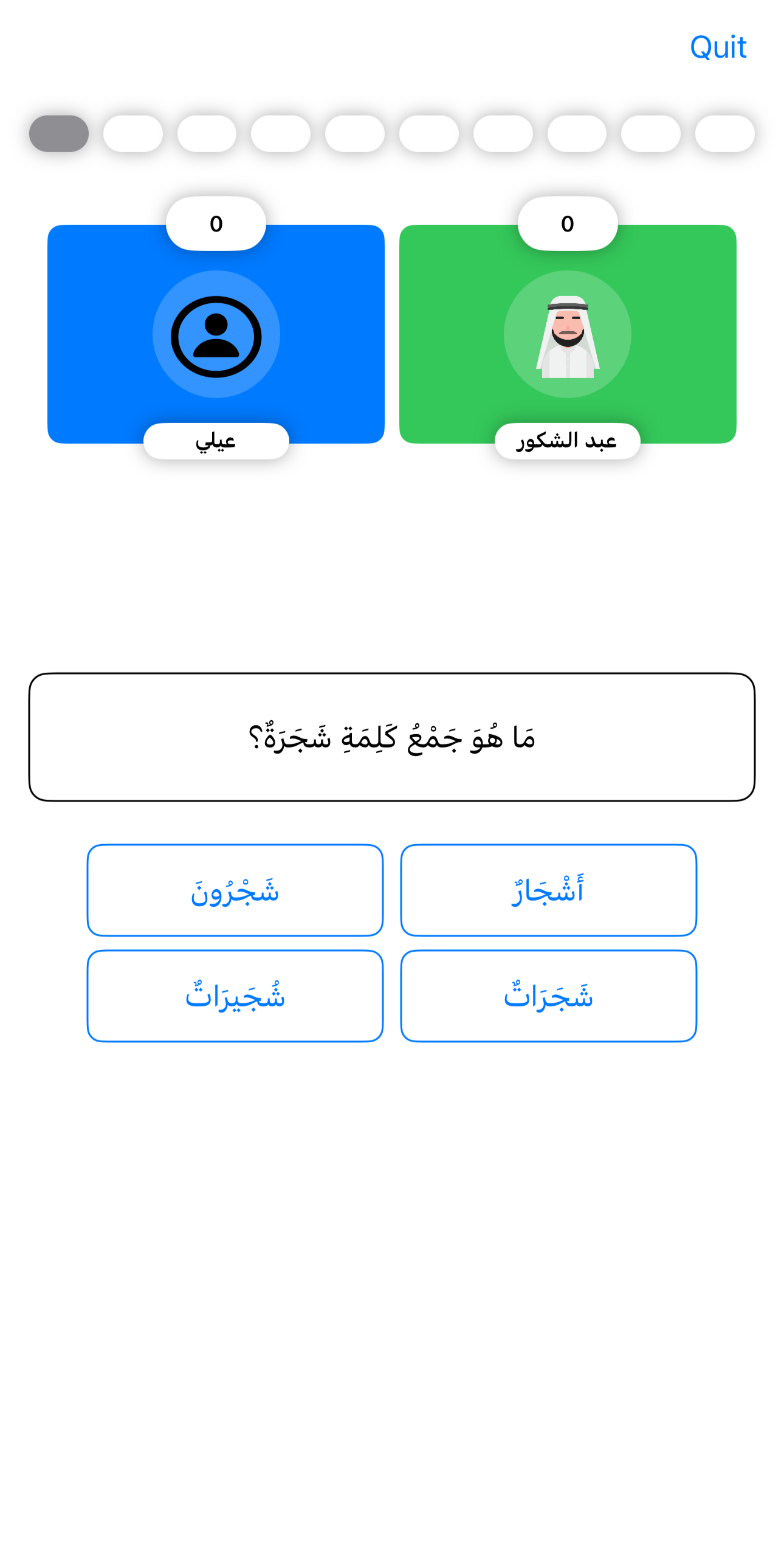Tap the blue player's score badge
Viewport: 784px width, 1568px height.
click(x=216, y=224)
